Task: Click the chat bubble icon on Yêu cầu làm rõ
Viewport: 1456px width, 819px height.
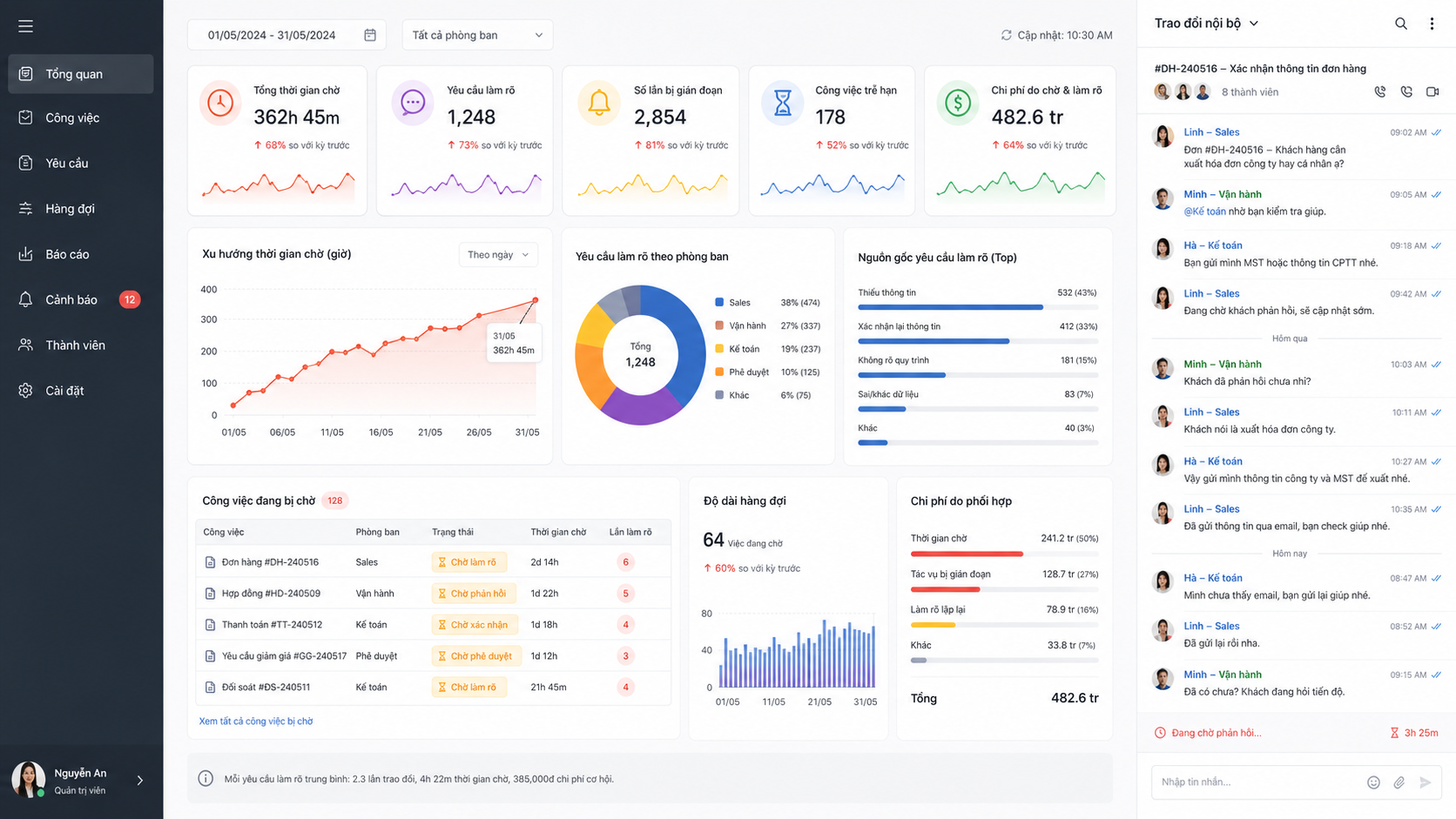Action: pyautogui.click(x=413, y=103)
